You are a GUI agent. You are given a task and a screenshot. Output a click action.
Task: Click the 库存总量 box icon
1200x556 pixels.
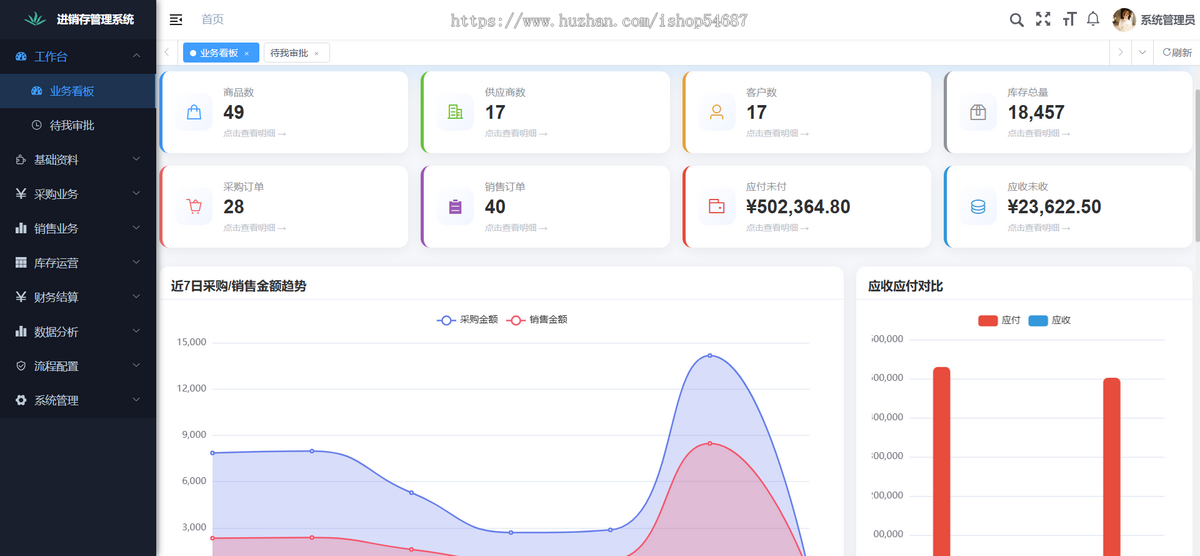pyautogui.click(x=978, y=112)
